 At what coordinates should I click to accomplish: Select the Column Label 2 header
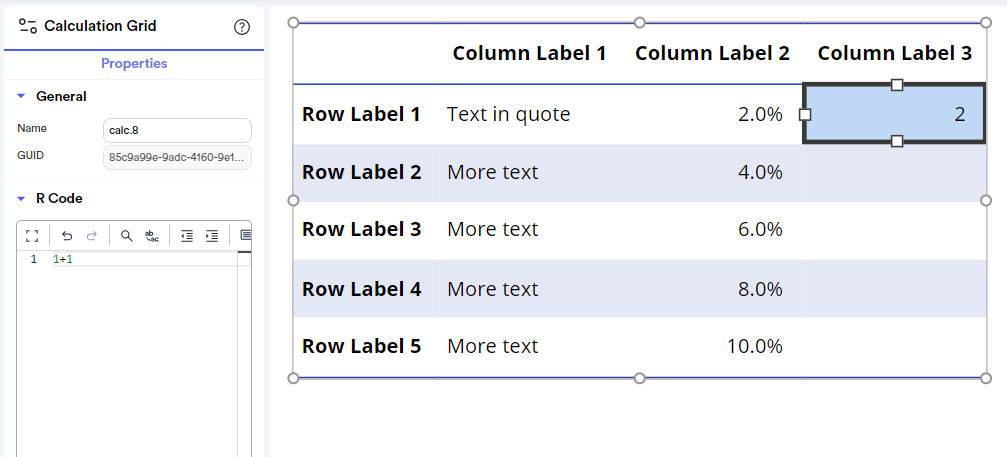pos(712,53)
